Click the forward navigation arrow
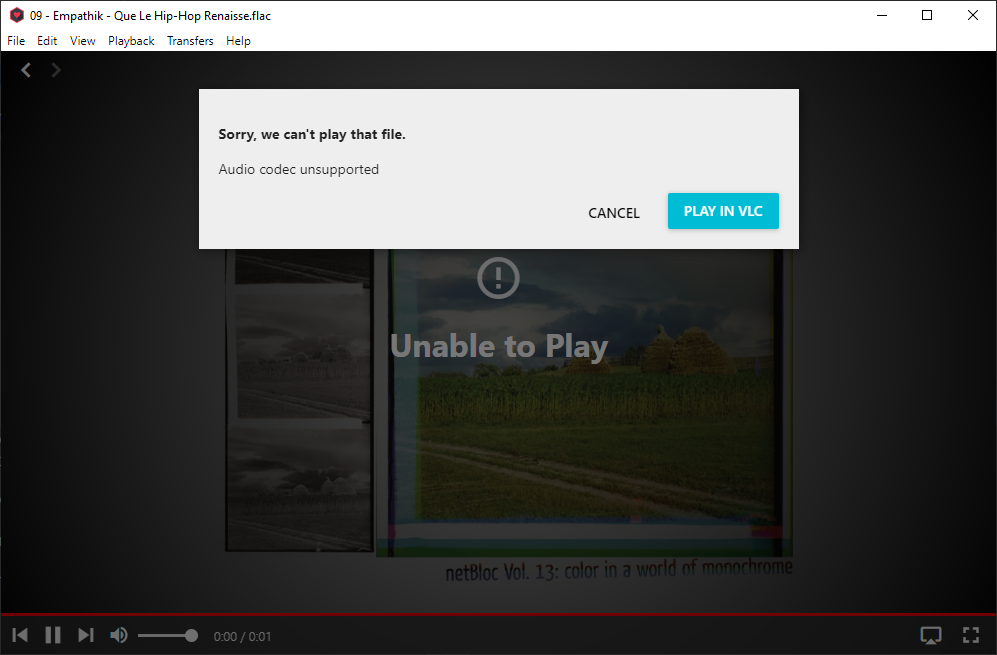The width and height of the screenshot is (997, 655). [56, 70]
